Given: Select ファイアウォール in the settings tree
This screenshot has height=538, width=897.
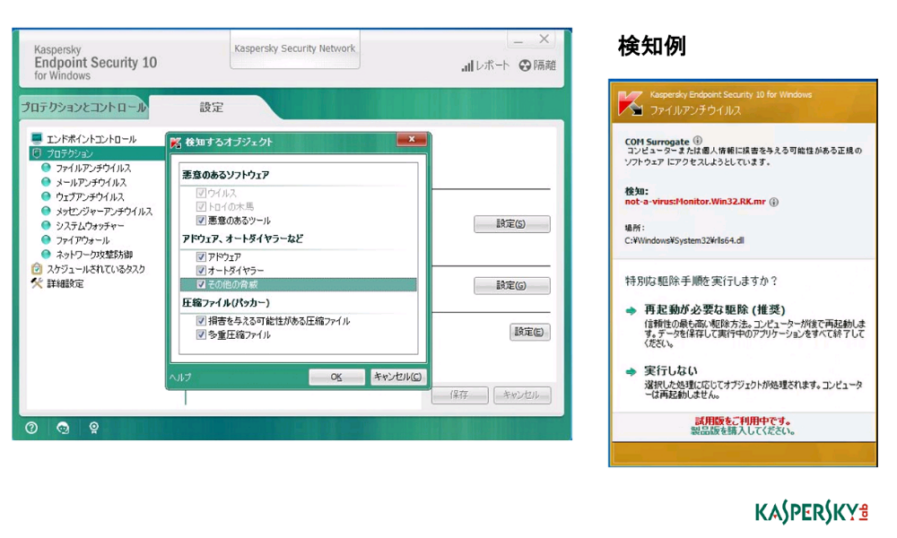Looking at the screenshot, I should 82,240.
